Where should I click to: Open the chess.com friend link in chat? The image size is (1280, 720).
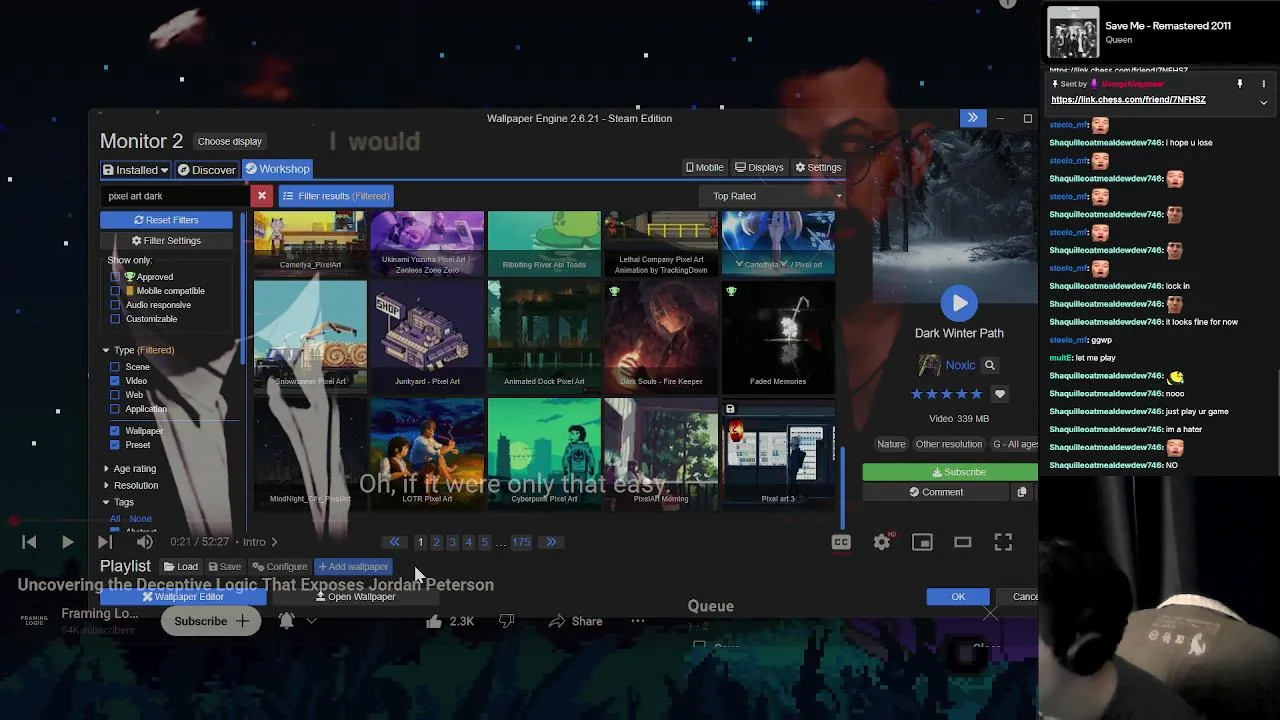(x=1128, y=100)
